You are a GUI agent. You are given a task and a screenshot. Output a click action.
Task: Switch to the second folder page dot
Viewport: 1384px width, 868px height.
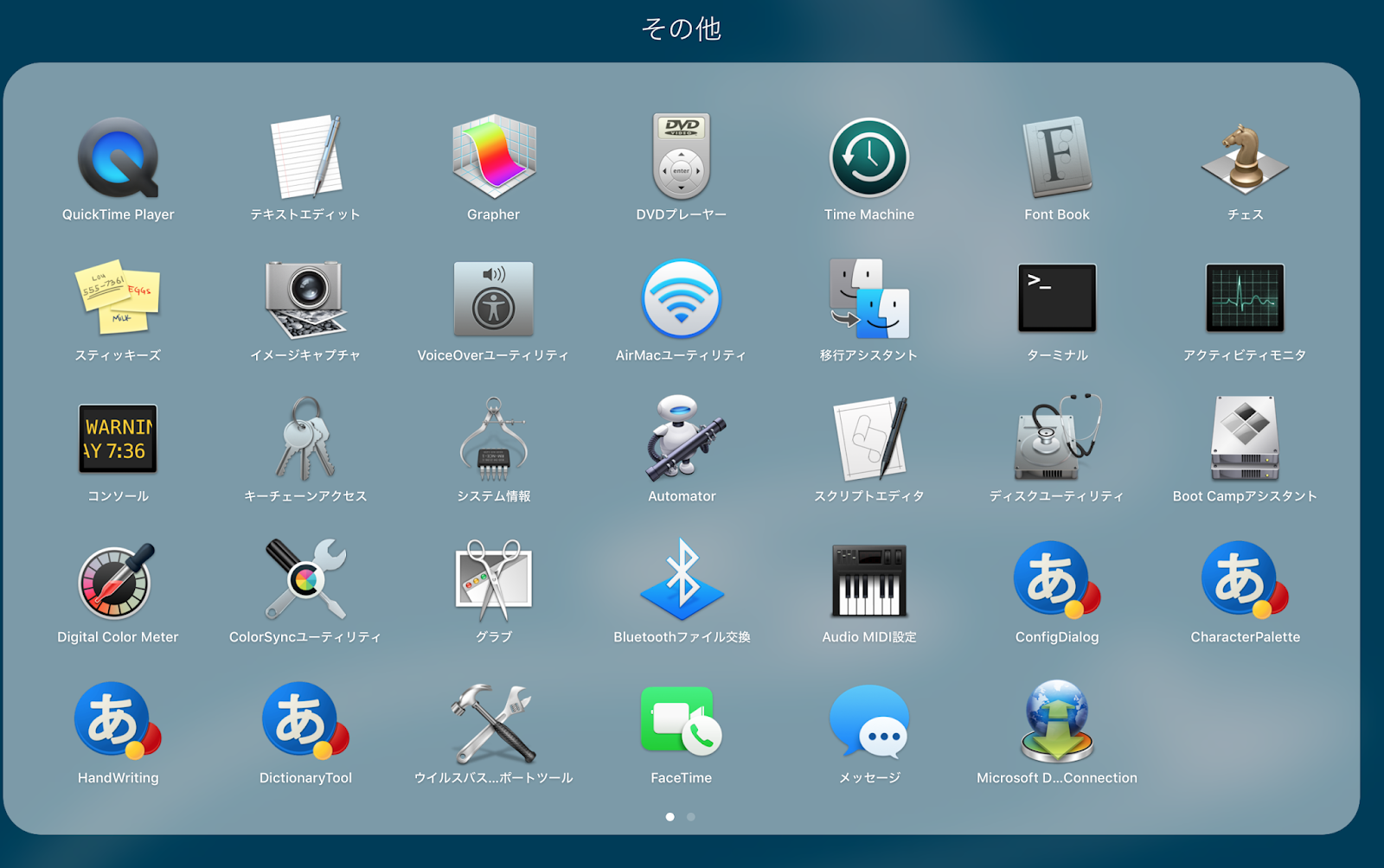pyautogui.click(x=690, y=816)
